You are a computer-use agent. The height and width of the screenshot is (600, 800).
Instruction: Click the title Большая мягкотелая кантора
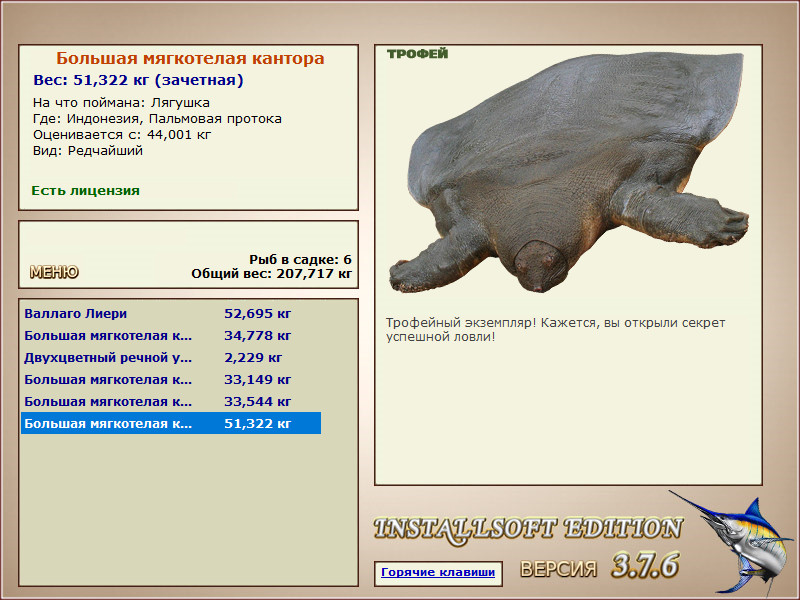point(190,58)
